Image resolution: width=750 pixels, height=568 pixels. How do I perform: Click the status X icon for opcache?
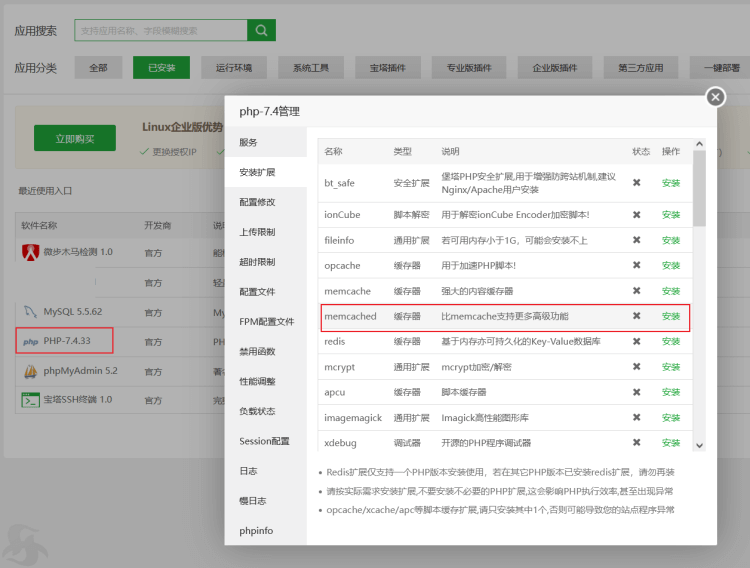[636, 265]
